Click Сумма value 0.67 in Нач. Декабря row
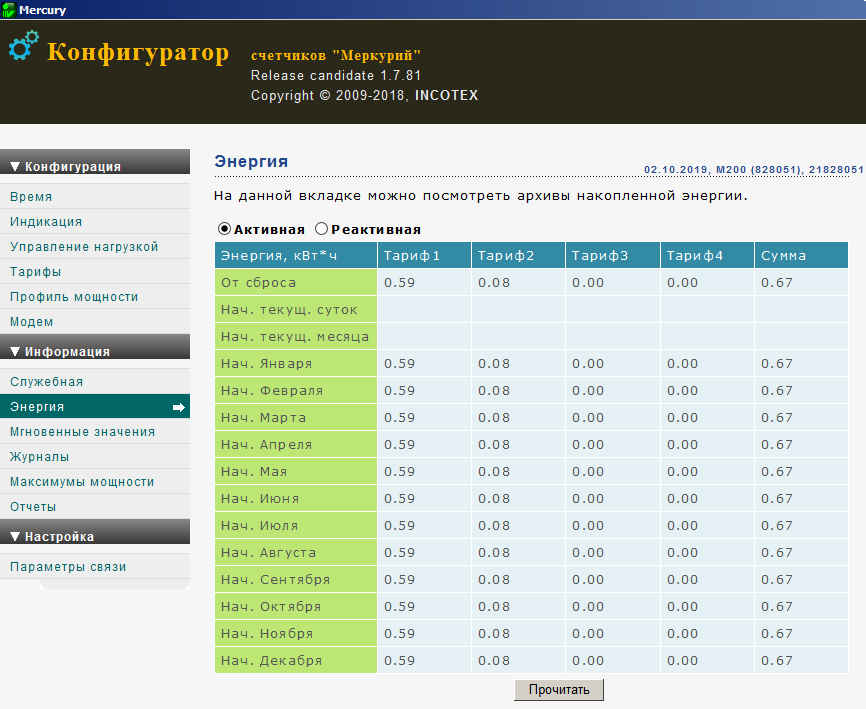 [801, 660]
